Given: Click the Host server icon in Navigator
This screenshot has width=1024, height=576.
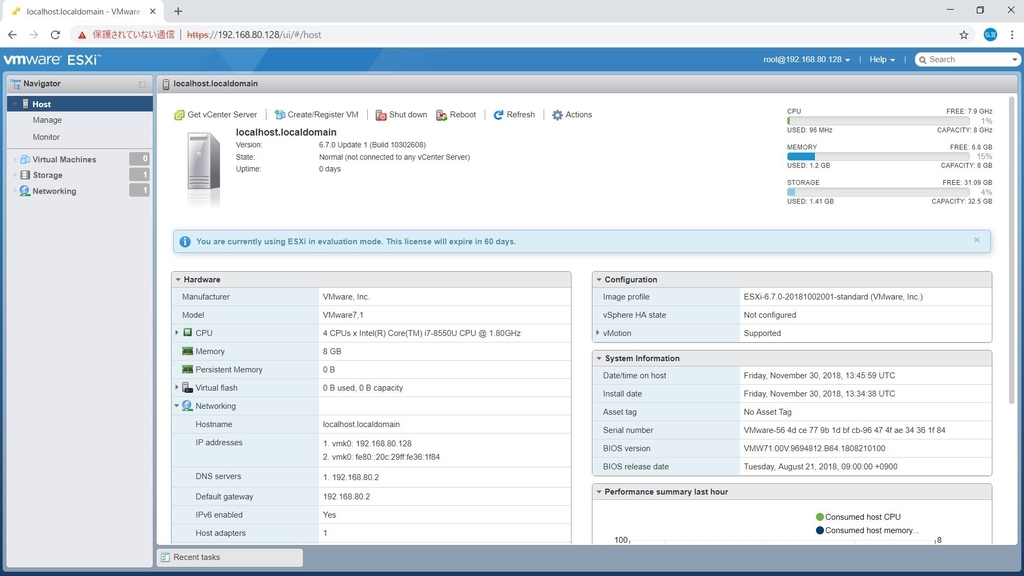Looking at the screenshot, I should (25, 104).
